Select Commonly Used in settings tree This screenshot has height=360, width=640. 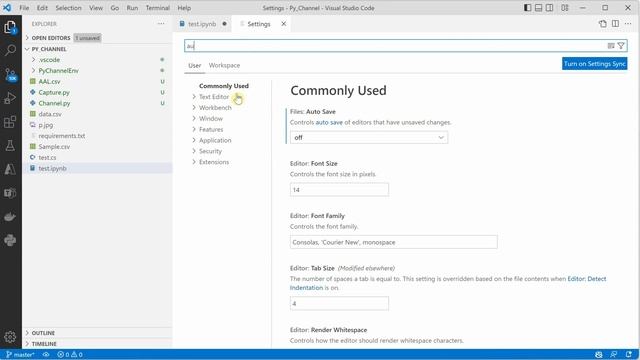coord(224,86)
